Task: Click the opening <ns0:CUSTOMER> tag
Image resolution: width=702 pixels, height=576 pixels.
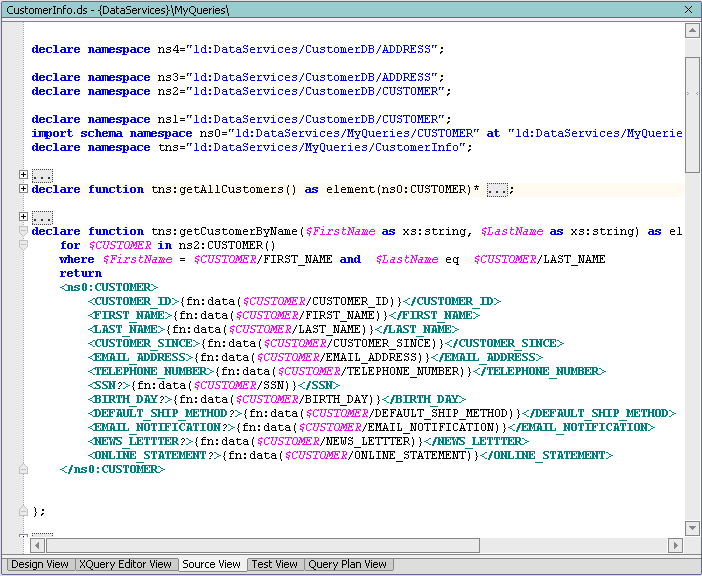Action: click(109, 287)
